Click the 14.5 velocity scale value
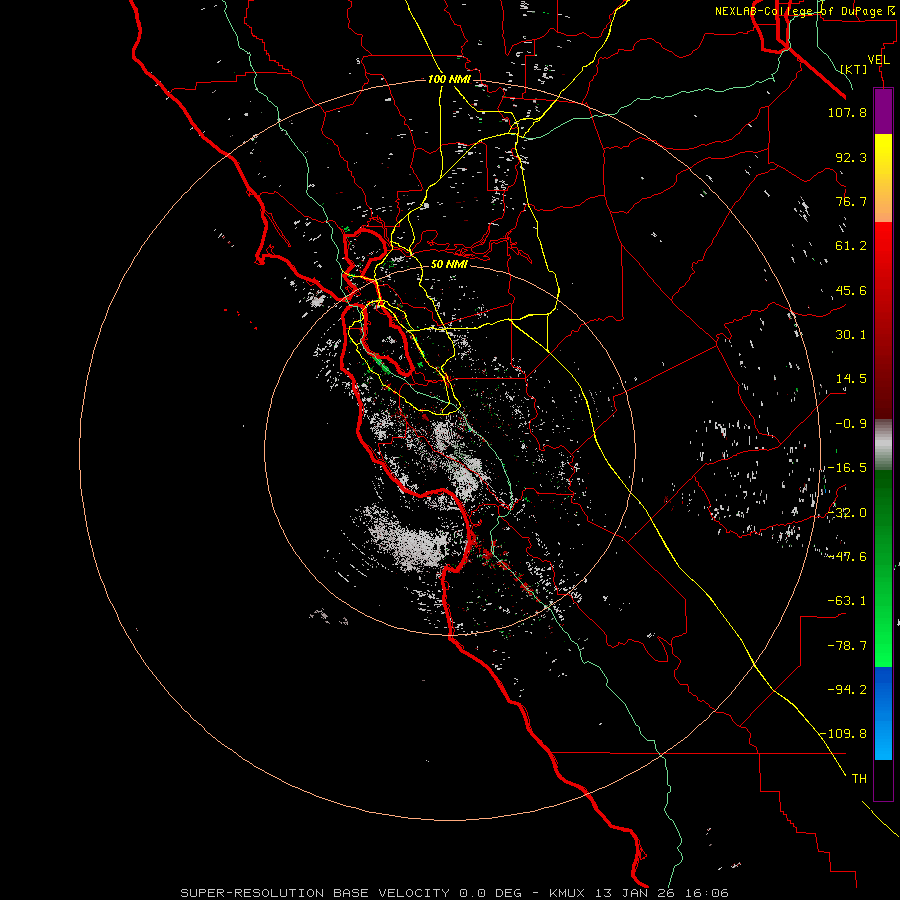Viewport: 900px width, 900px height. [x=851, y=379]
